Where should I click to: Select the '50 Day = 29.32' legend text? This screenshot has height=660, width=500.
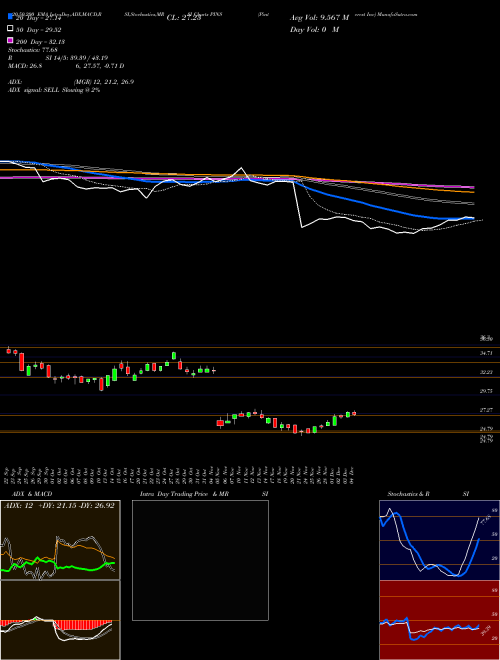pyautogui.click(x=38, y=30)
